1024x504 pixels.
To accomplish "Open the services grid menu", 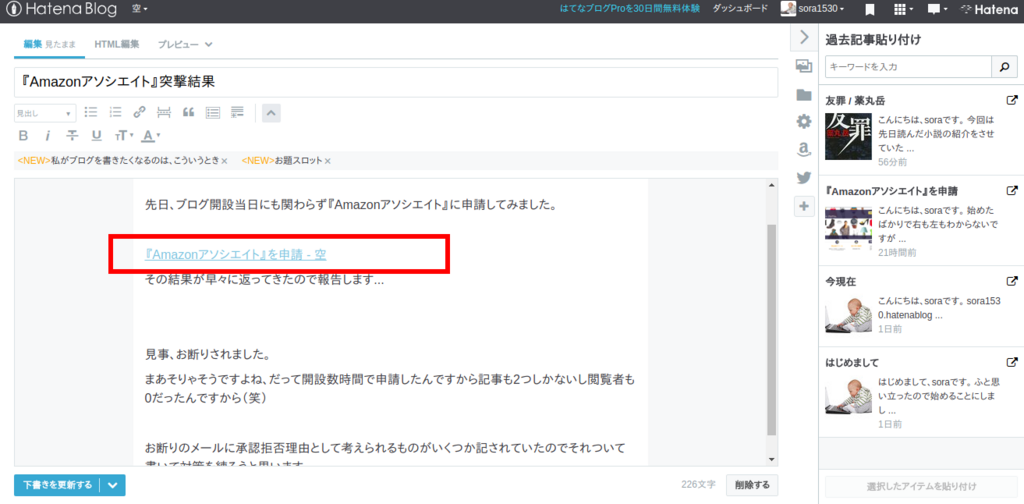I will tap(903, 9).
